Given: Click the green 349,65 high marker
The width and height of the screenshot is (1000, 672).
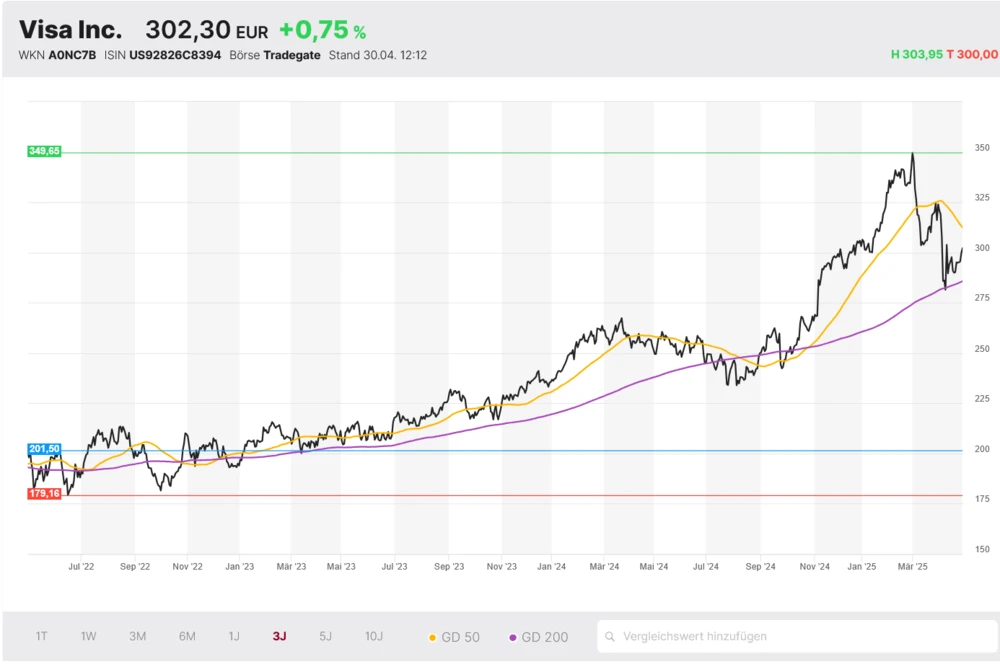Looking at the screenshot, I should click(x=45, y=151).
